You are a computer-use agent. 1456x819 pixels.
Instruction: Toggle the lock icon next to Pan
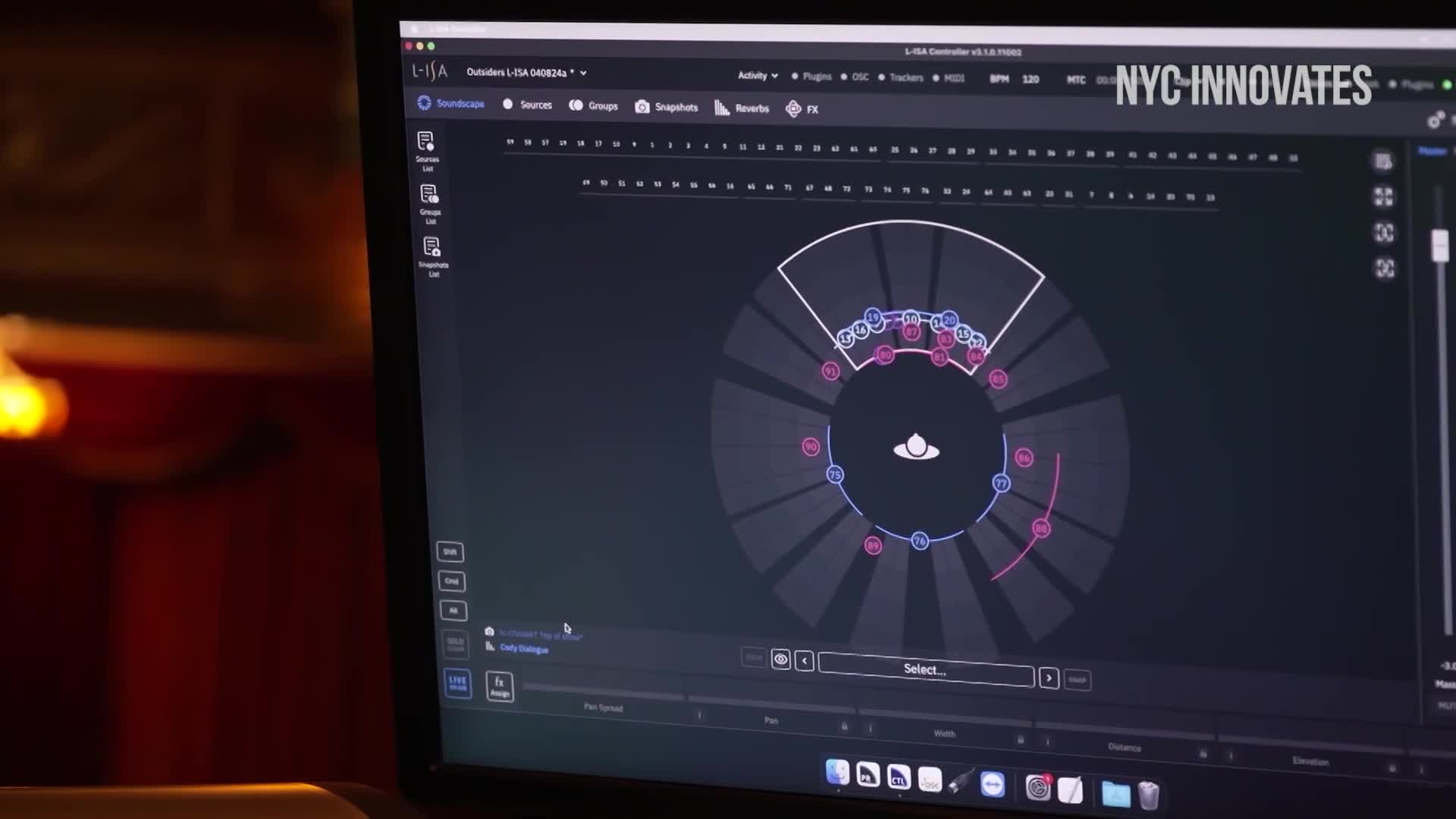click(x=844, y=726)
